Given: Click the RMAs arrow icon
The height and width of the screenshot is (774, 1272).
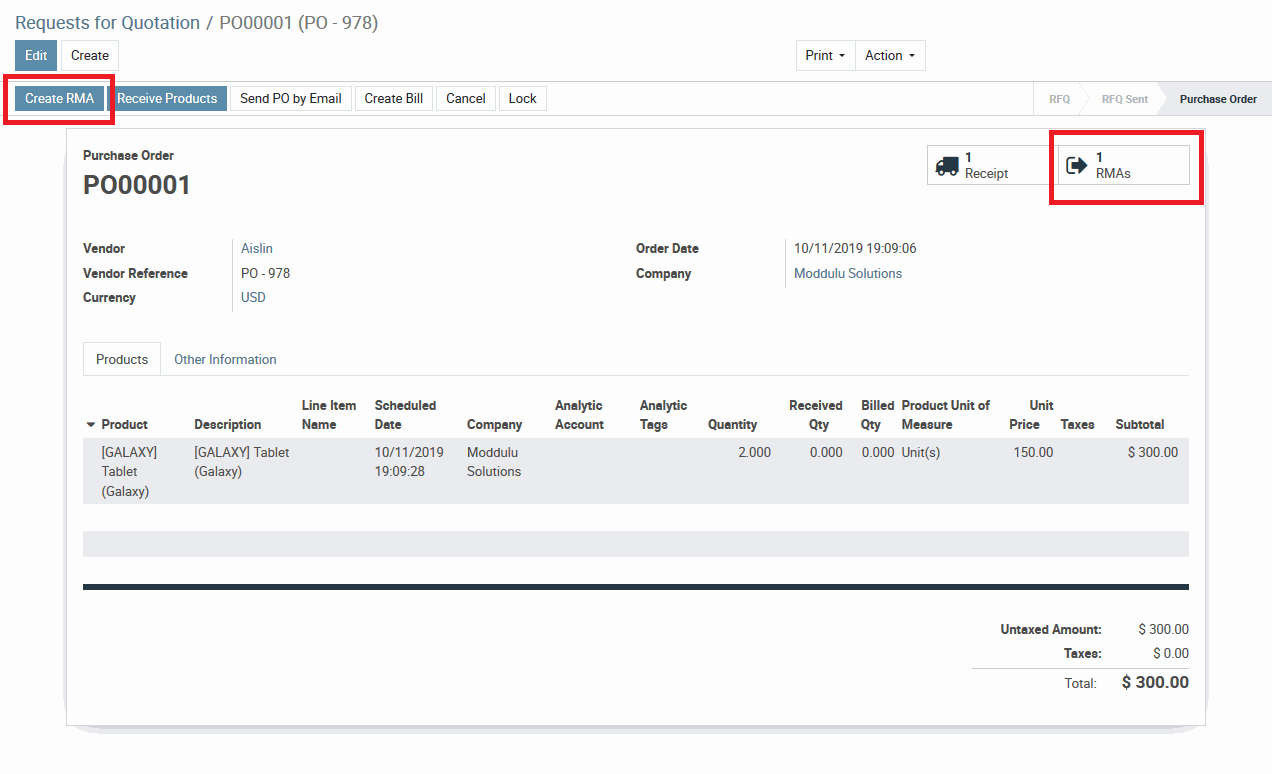Looking at the screenshot, I should (x=1077, y=166).
